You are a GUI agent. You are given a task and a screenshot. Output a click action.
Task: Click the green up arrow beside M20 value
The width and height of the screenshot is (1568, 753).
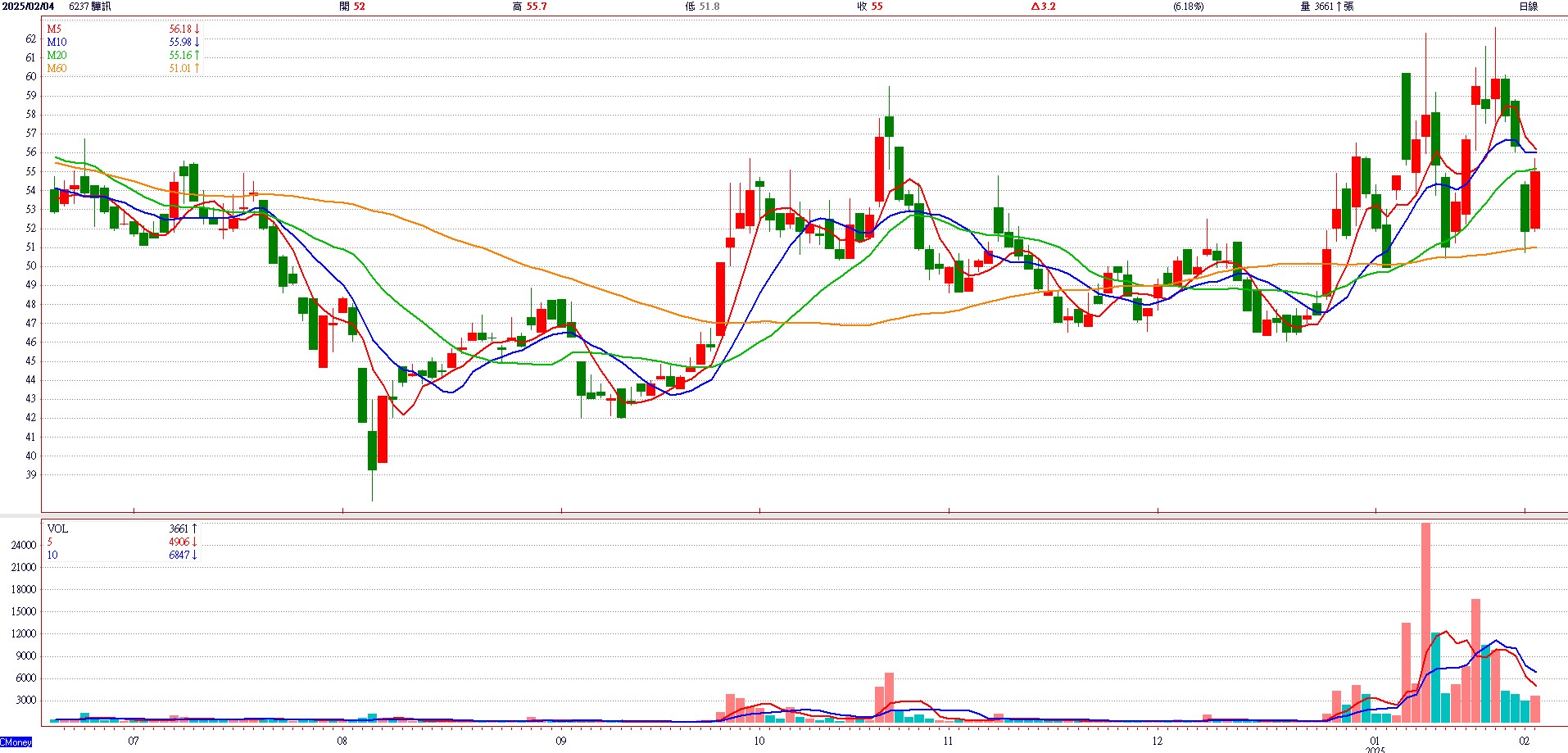[x=197, y=55]
